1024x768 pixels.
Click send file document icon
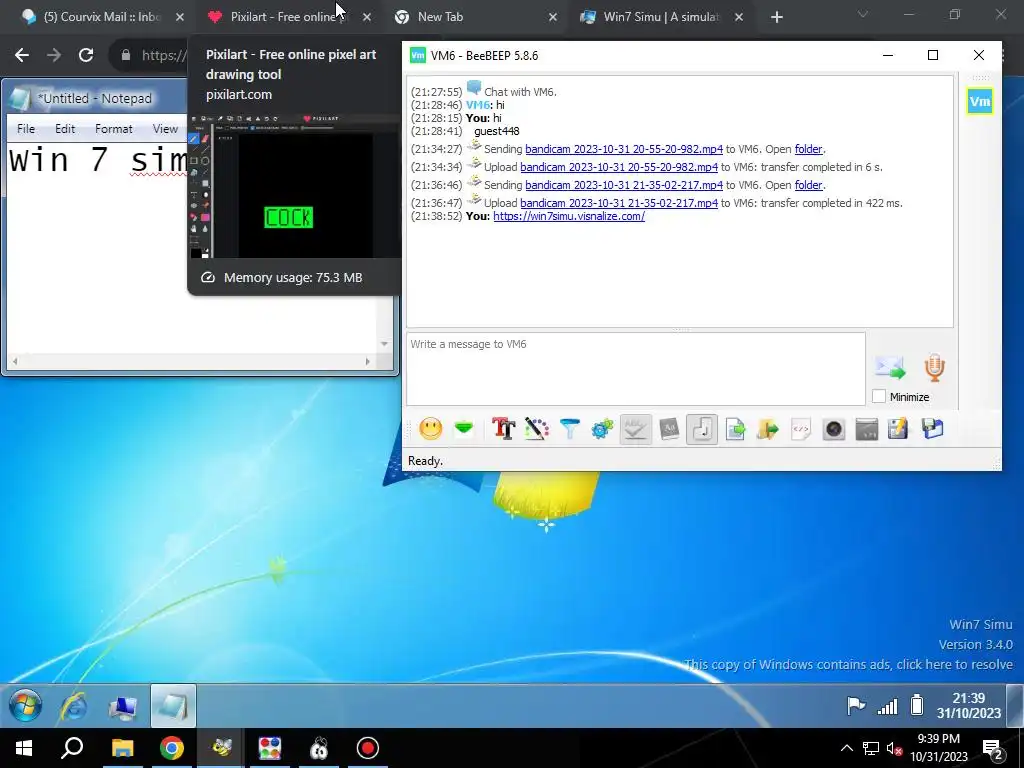[735, 429]
